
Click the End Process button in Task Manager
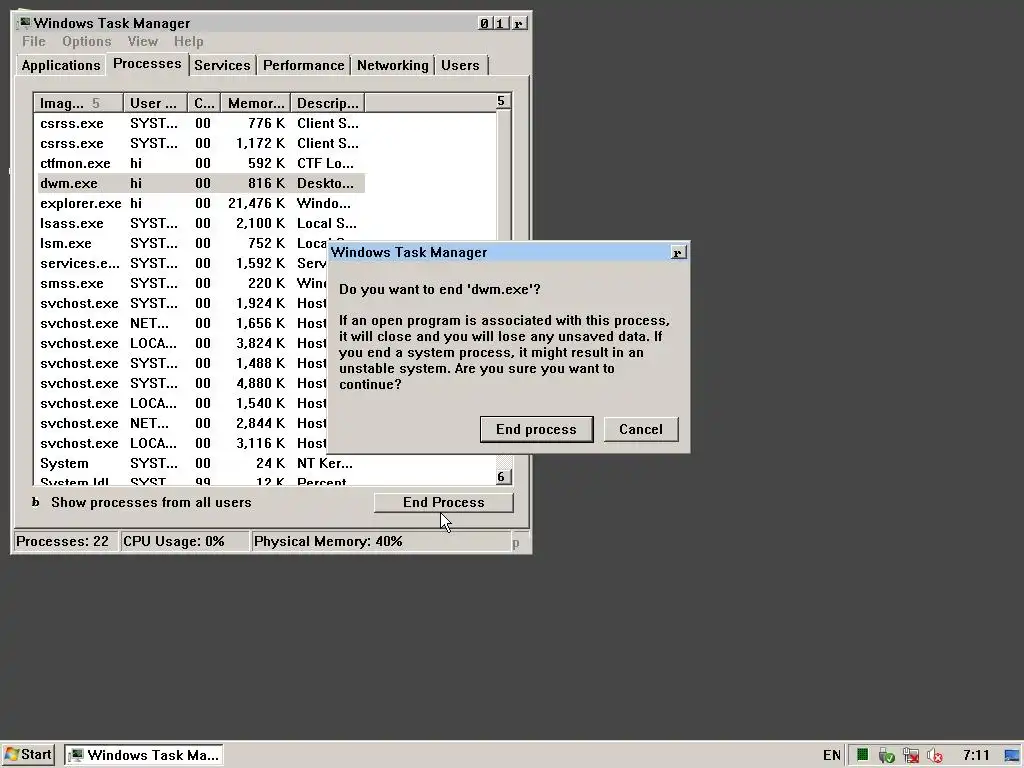click(443, 502)
